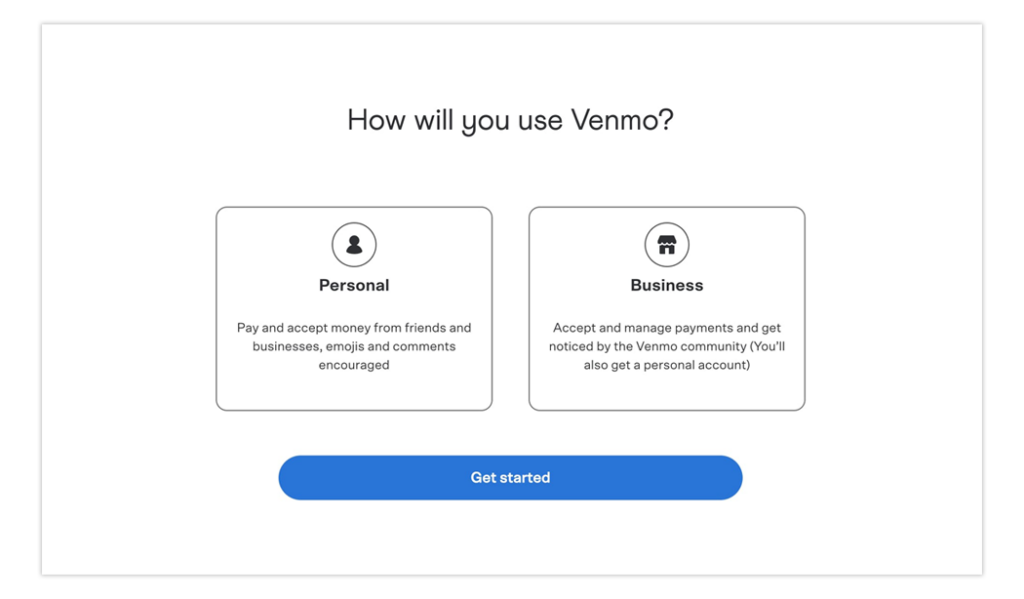Click the "How will you use Venmo?" title
1024x599 pixels.
[x=510, y=120]
